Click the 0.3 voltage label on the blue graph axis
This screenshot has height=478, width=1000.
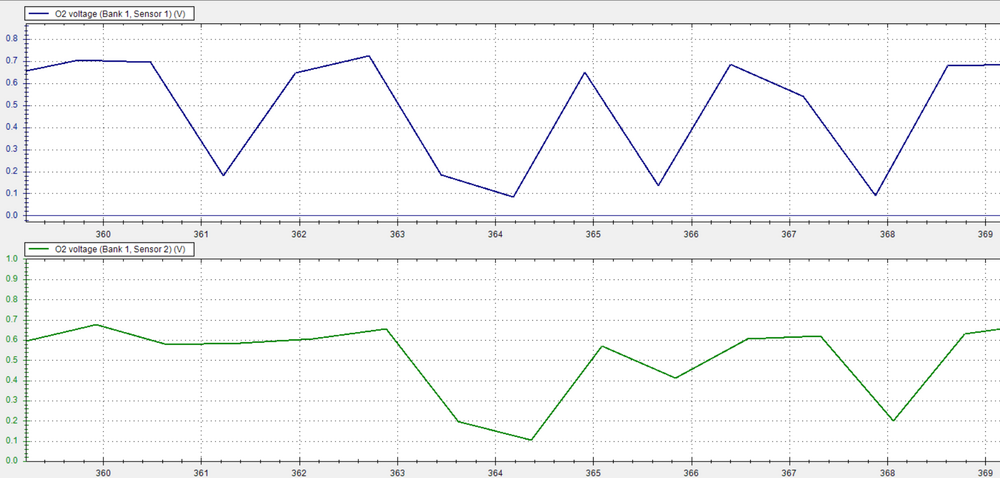click(x=11, y=149)
